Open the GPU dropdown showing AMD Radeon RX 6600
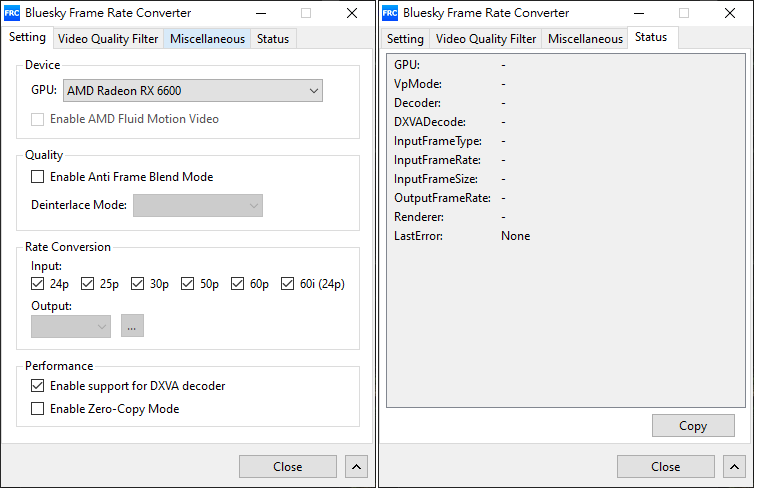758x490 pixels. pos(193,91)
